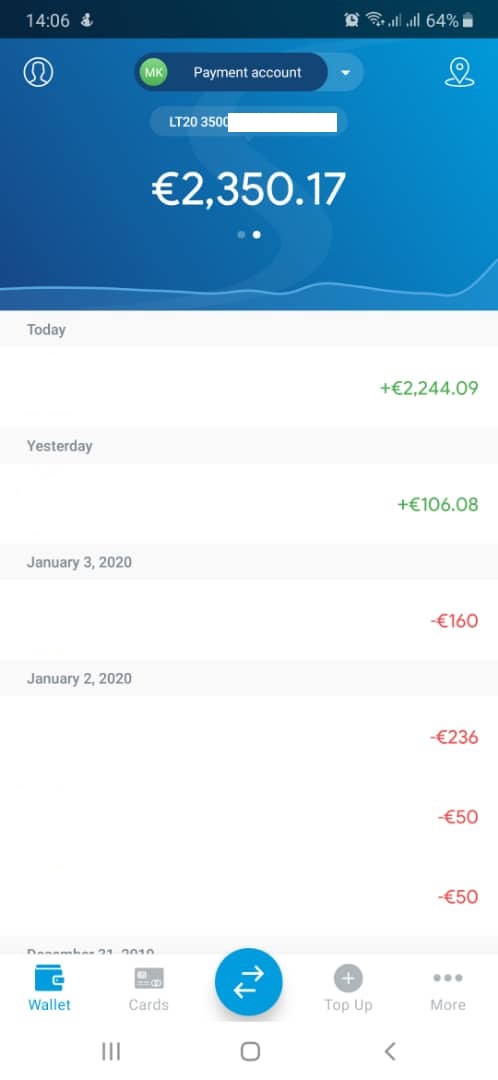Image resolution: width=498 pixels, height=1080 pixels.
Task: Switch to the Wallet tab
Action: [x=50, y=990]
